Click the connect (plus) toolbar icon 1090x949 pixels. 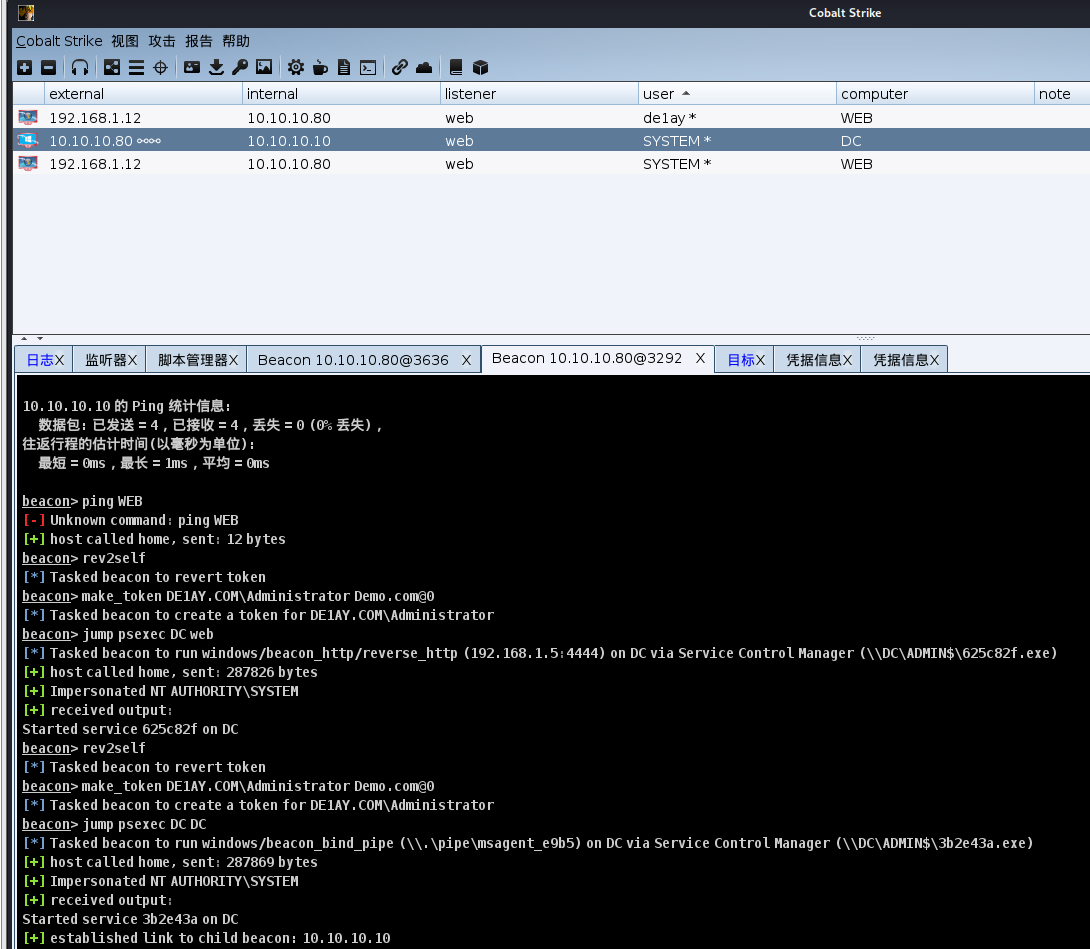[x=24, y=67]
